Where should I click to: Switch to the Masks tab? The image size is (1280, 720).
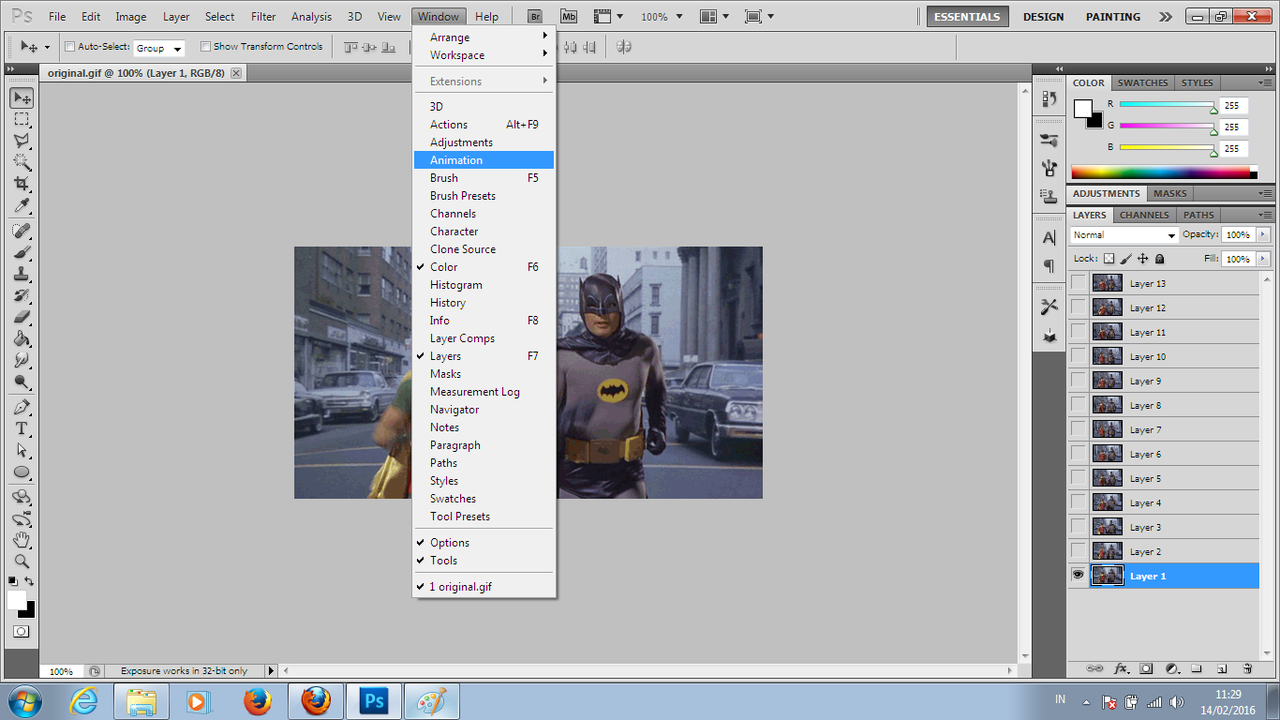click(x=1170, y=194)
